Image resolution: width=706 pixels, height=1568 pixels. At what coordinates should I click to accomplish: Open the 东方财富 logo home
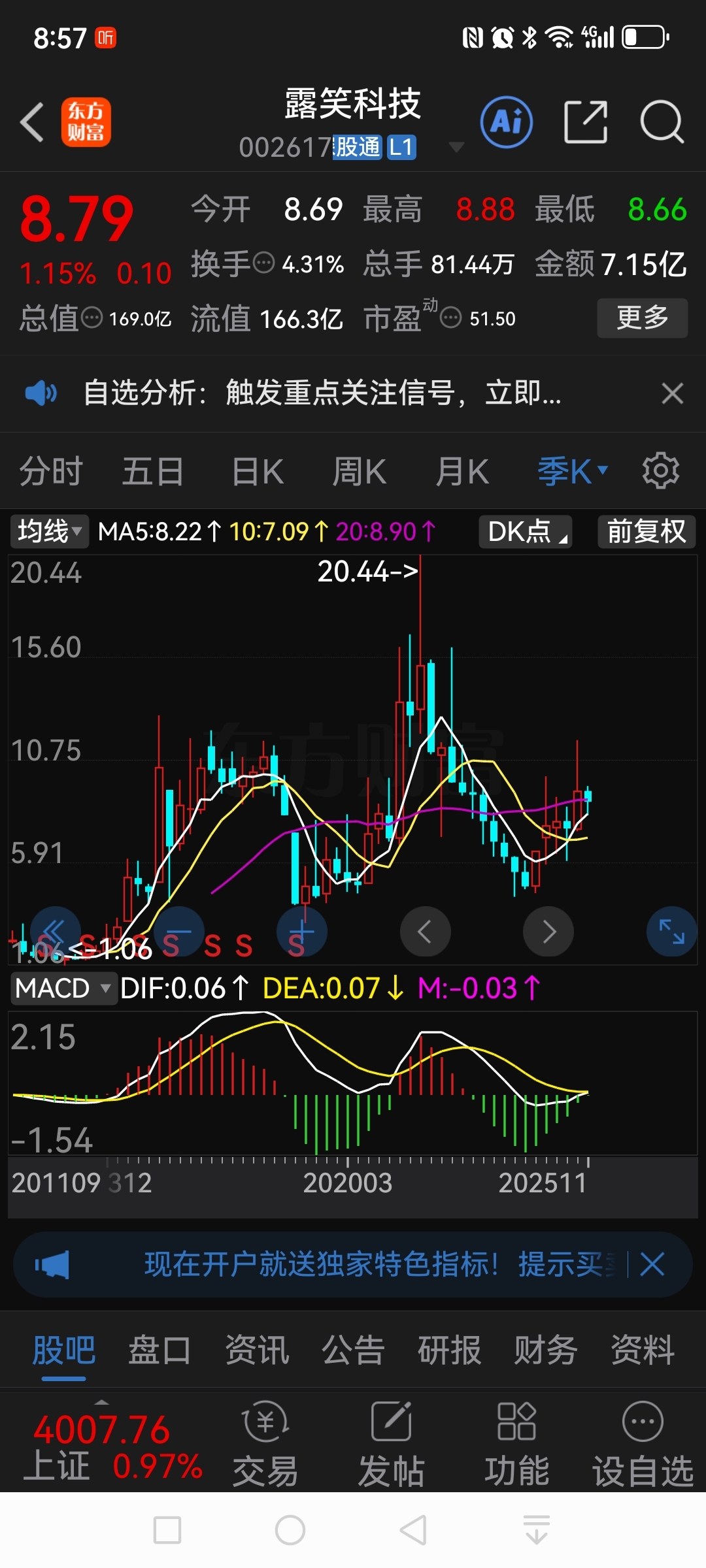86,122
